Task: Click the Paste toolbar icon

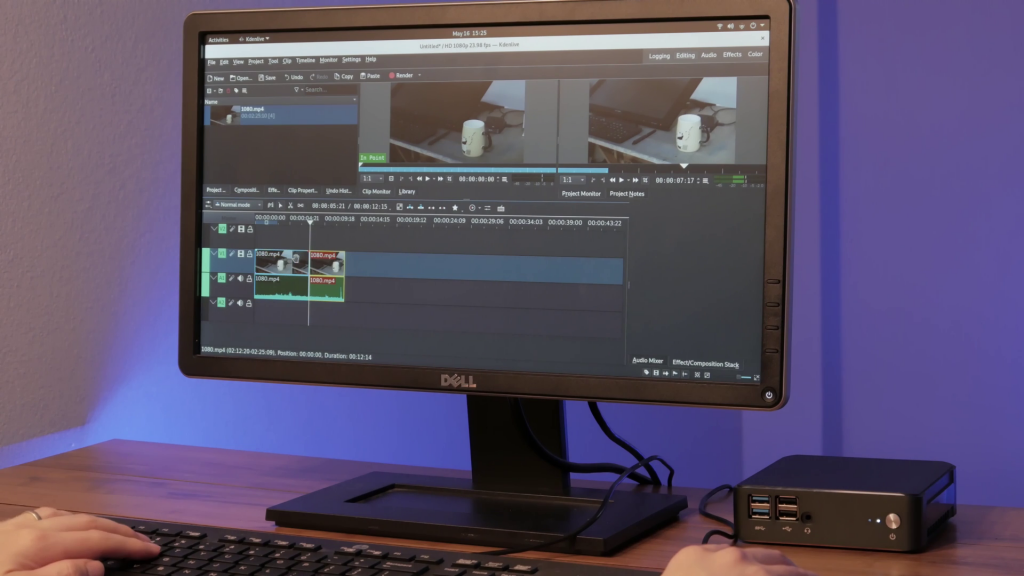Action: tap(369, 76)
